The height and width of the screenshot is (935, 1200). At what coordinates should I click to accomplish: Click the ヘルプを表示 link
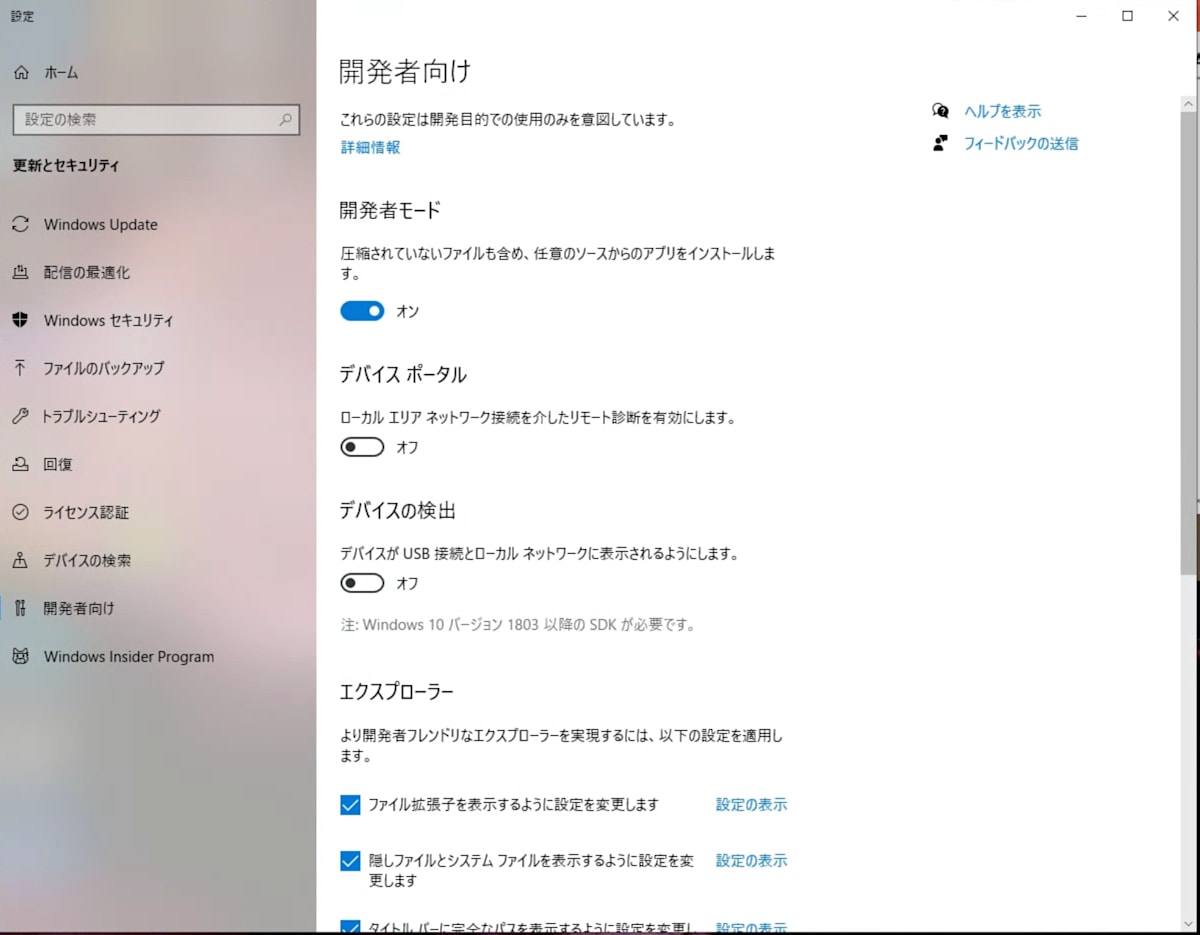pyautogui.click(x=1002, y=111)
